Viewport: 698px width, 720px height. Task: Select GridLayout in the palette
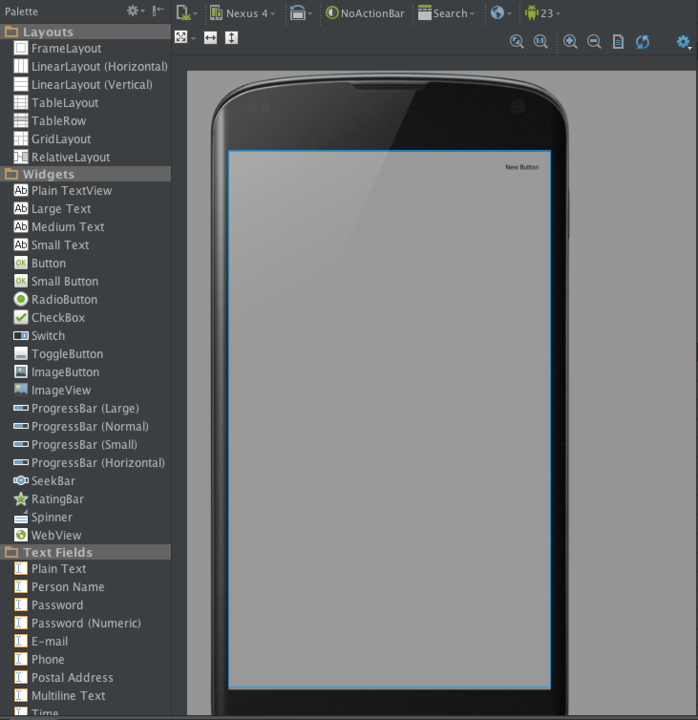click(x=85, y=139)
